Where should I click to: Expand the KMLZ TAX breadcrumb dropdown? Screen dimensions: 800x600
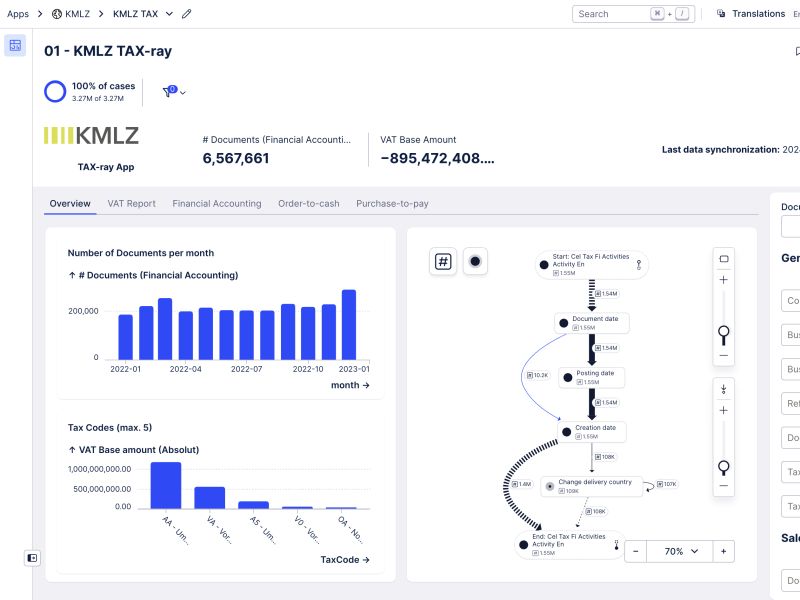pos(169,14)
